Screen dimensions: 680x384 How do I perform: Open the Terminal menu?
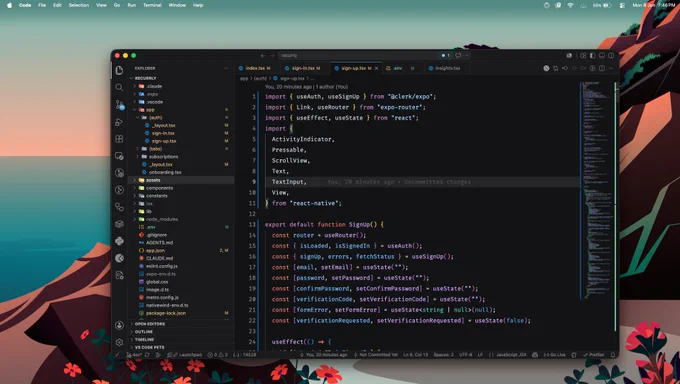pos(152,5)
